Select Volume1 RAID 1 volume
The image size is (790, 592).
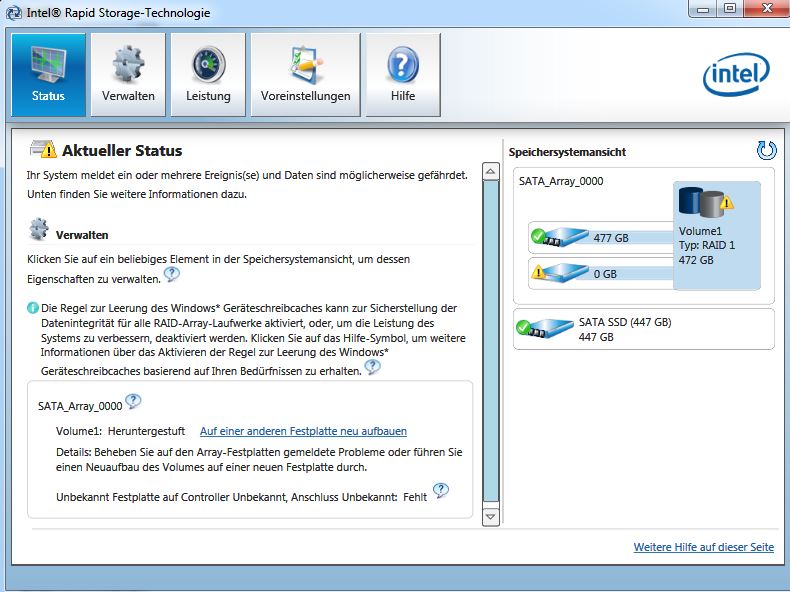tap(716, 235)
